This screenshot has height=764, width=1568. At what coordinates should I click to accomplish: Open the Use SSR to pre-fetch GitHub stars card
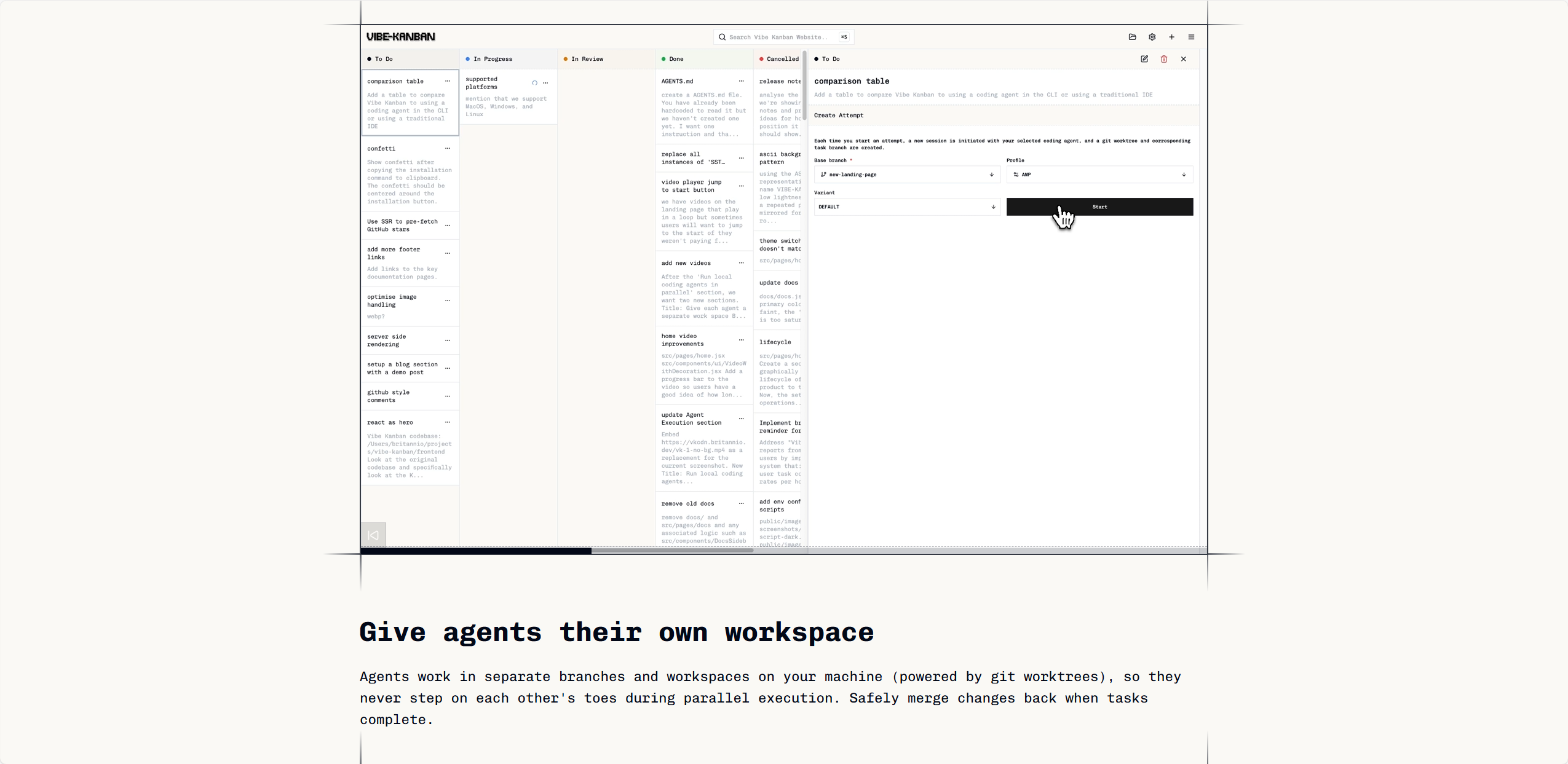pyautogui.click(x=410, y=226)
